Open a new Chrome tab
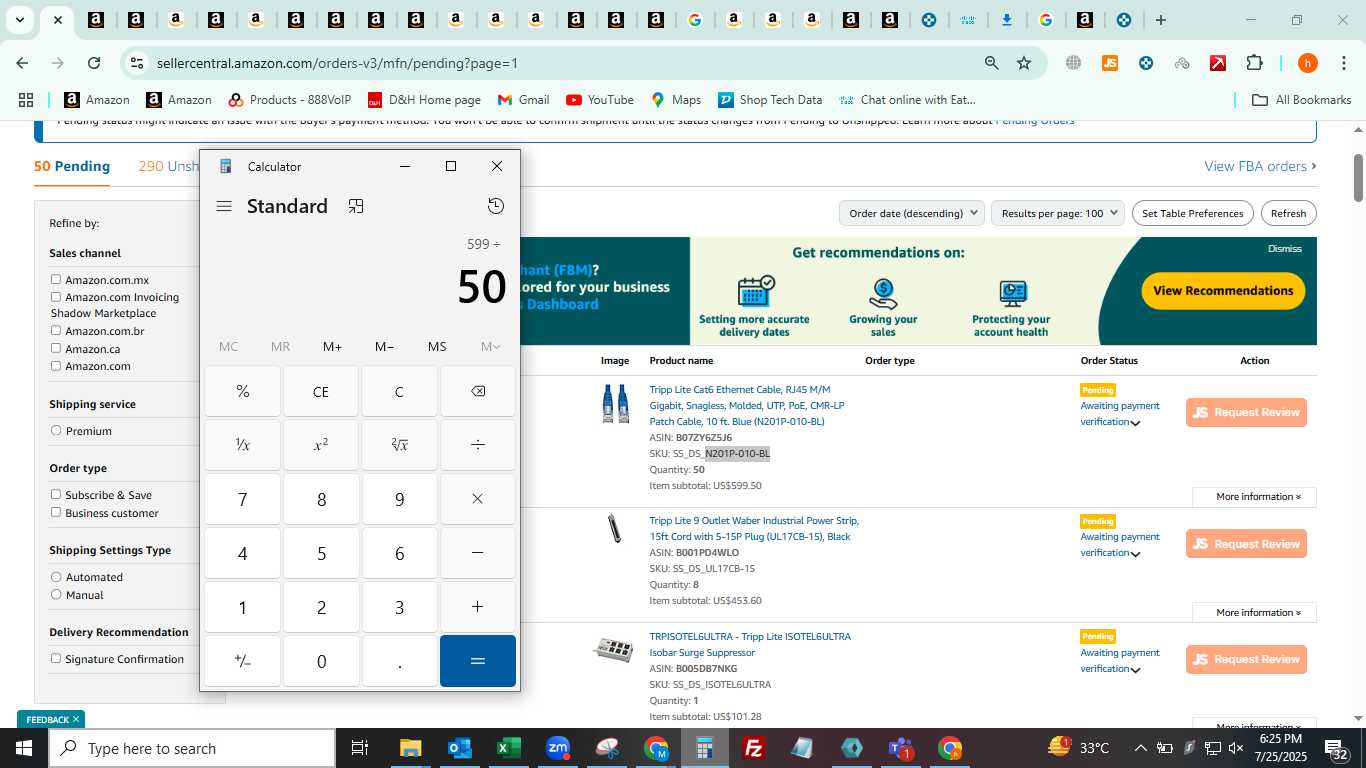Screen dimensions: 1366x768 pos(1160,20)
